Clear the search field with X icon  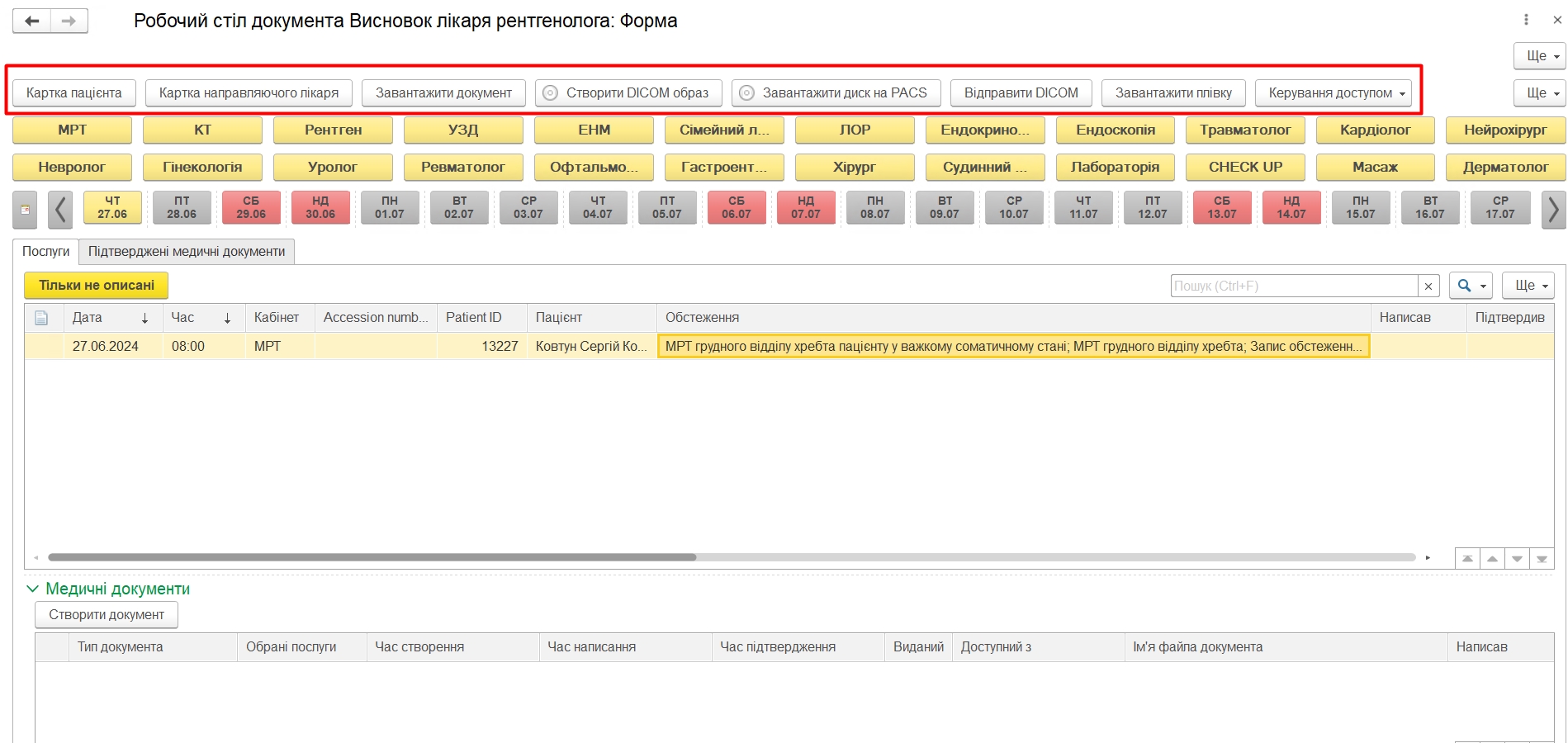pyautogui.click(x=1428, y=286)
